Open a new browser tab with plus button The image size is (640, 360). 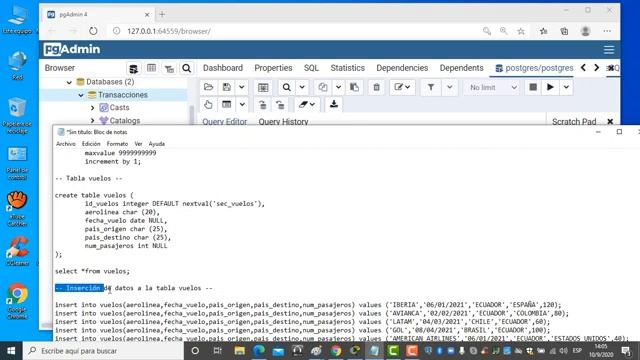tap(162, 15)
